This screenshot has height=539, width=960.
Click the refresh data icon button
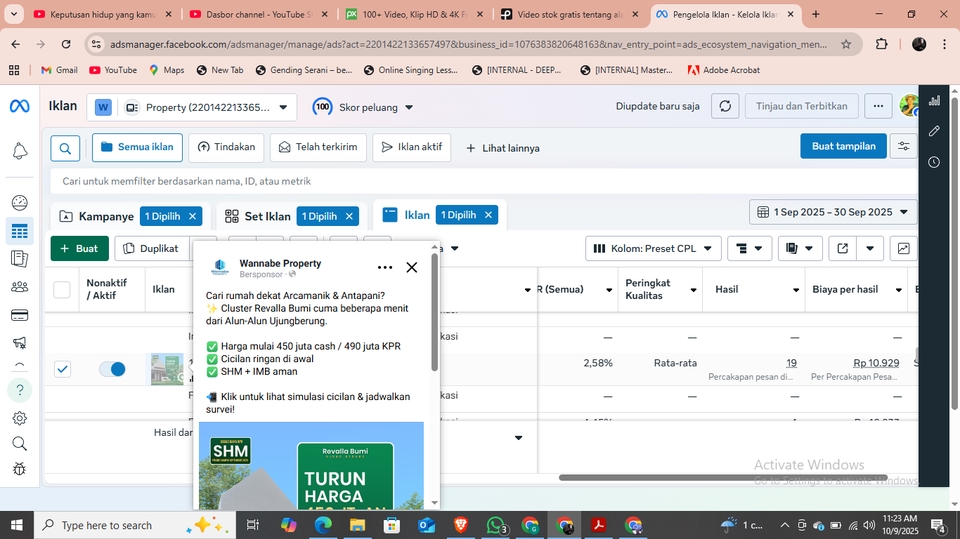coord(724,107)
